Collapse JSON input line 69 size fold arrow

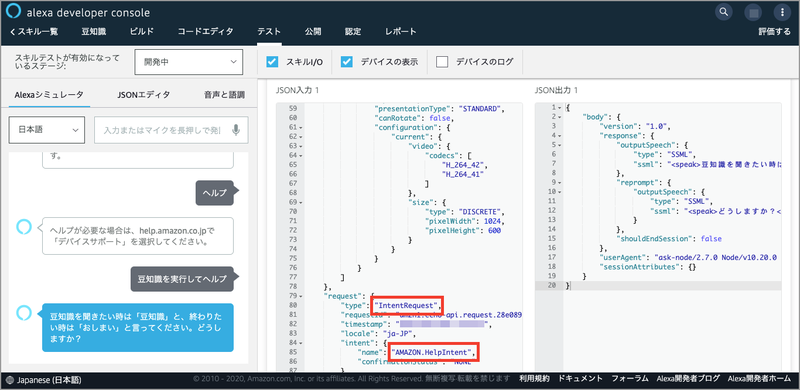[301, 203]
